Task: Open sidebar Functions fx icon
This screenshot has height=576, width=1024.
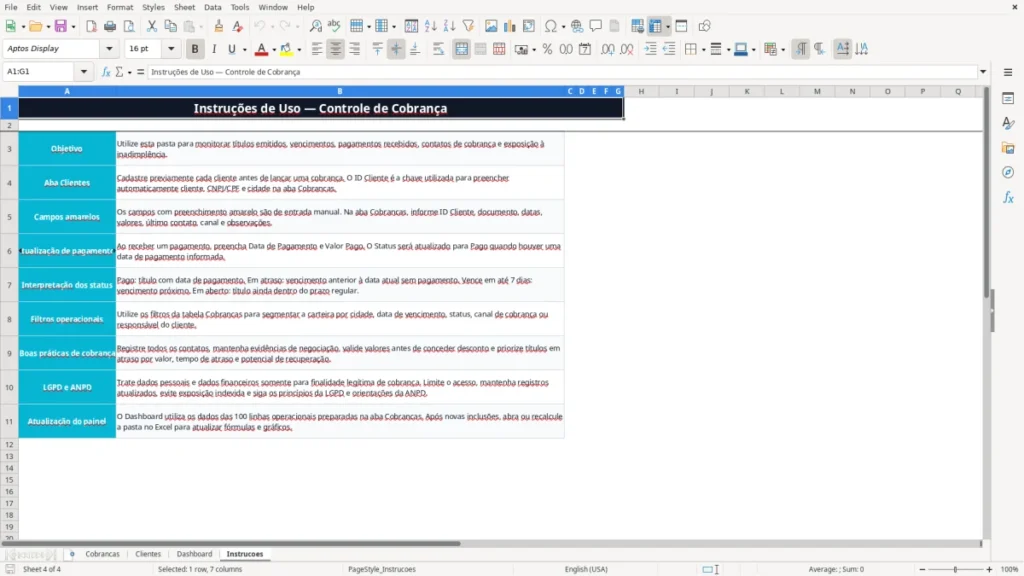Action: coord(1008,197)
